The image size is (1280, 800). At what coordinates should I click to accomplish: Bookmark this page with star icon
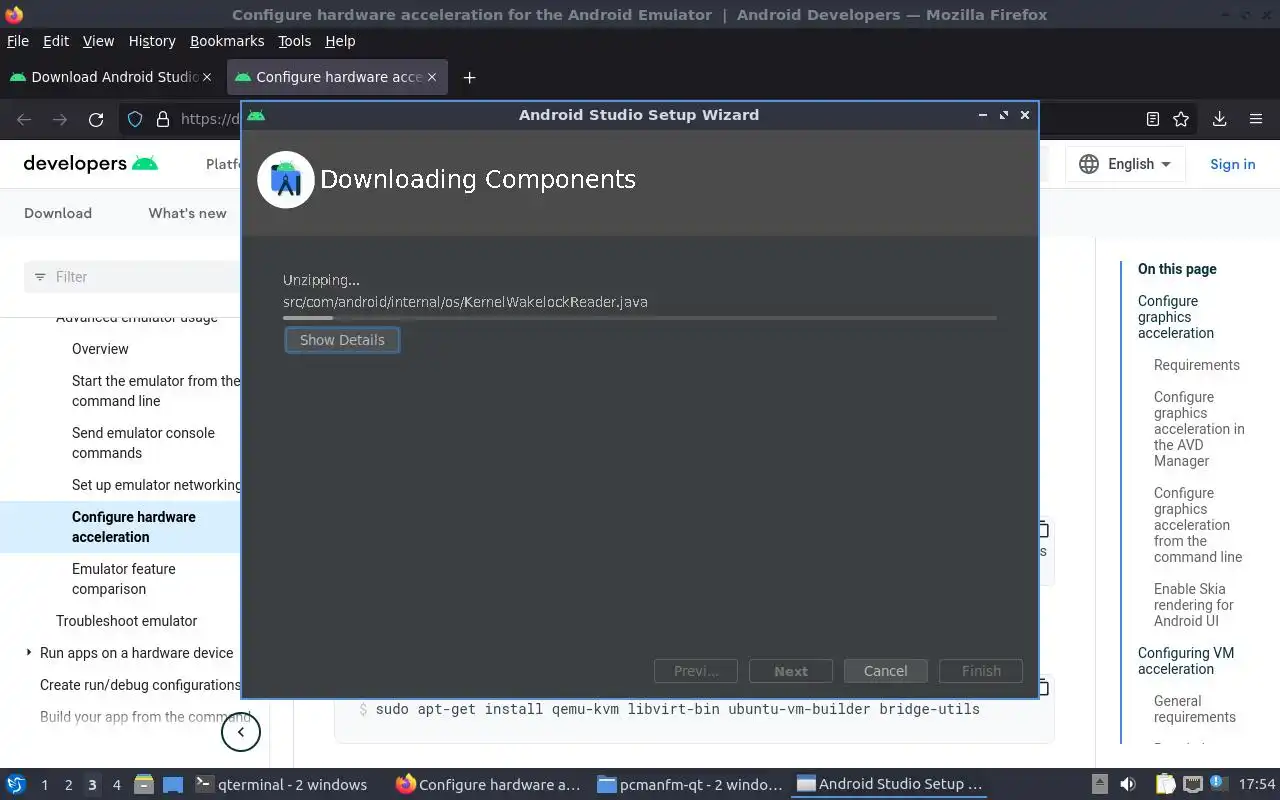click(1181, 119)
